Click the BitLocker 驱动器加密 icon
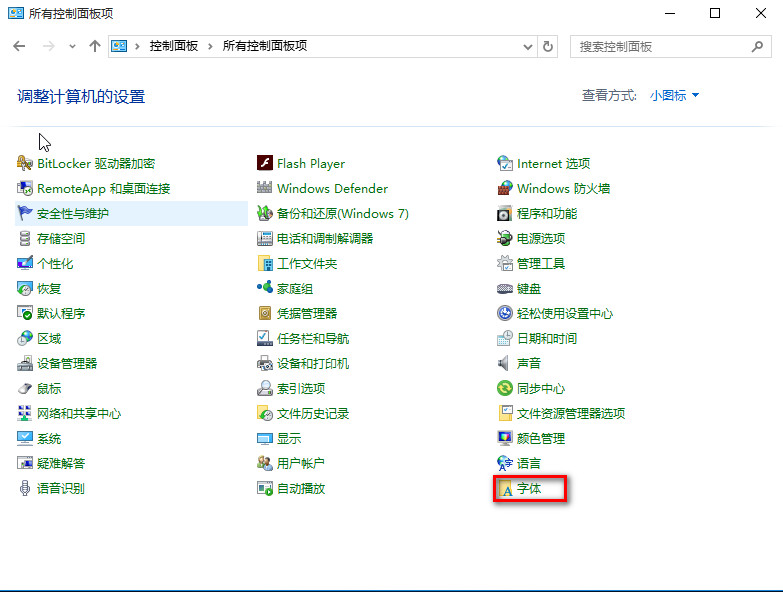The width and height of the screenshot is (783, 592). [24, 163]
